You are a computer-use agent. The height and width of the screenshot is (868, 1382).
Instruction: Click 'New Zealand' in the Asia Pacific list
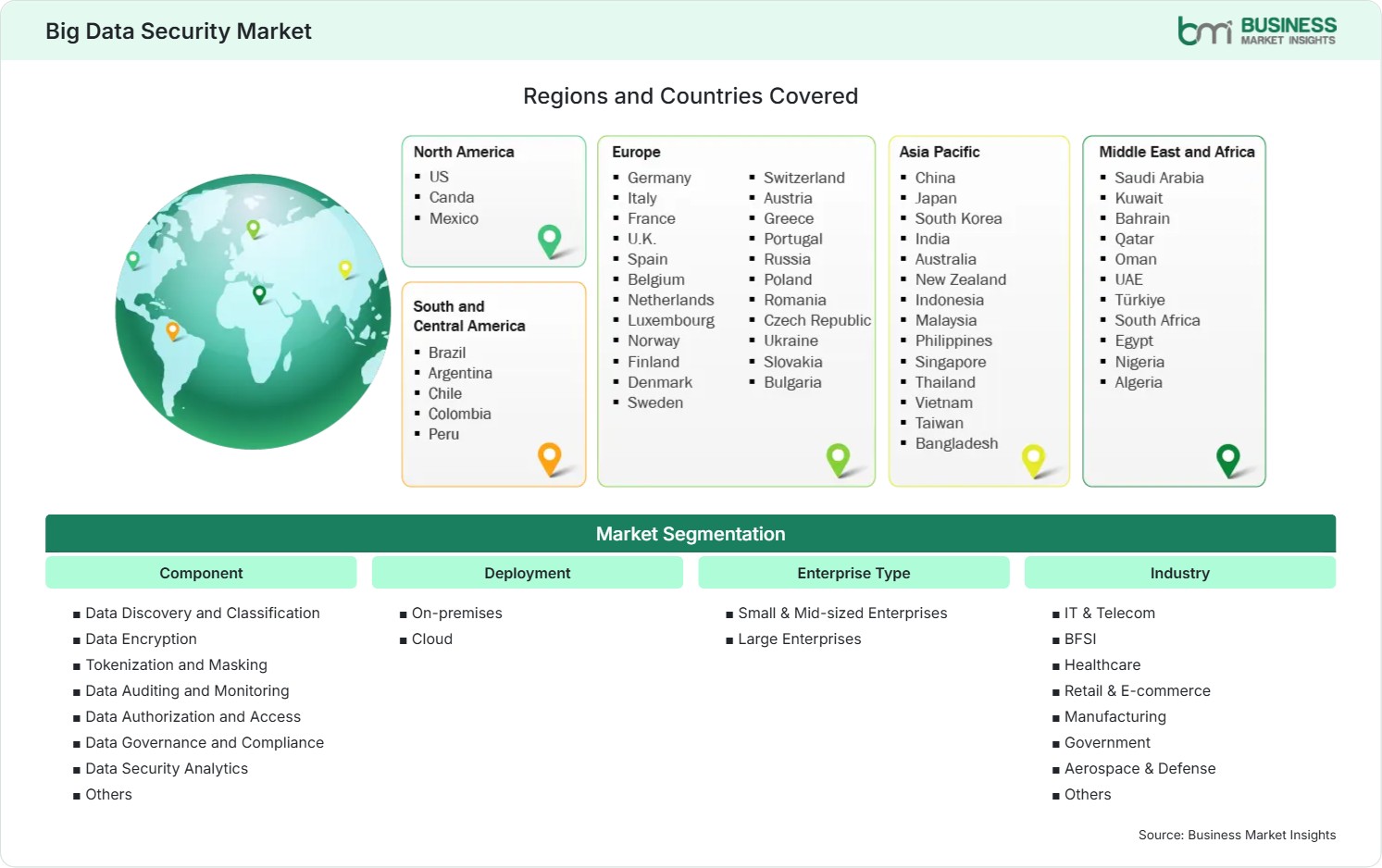point(960,279)
